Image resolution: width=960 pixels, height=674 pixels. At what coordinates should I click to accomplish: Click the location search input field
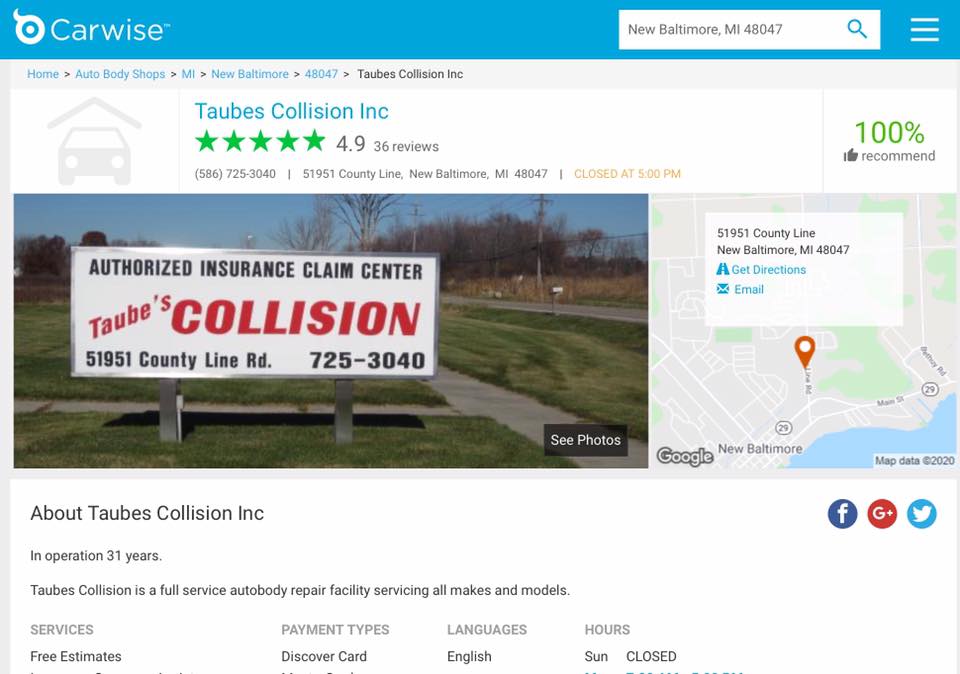(732, 29)
